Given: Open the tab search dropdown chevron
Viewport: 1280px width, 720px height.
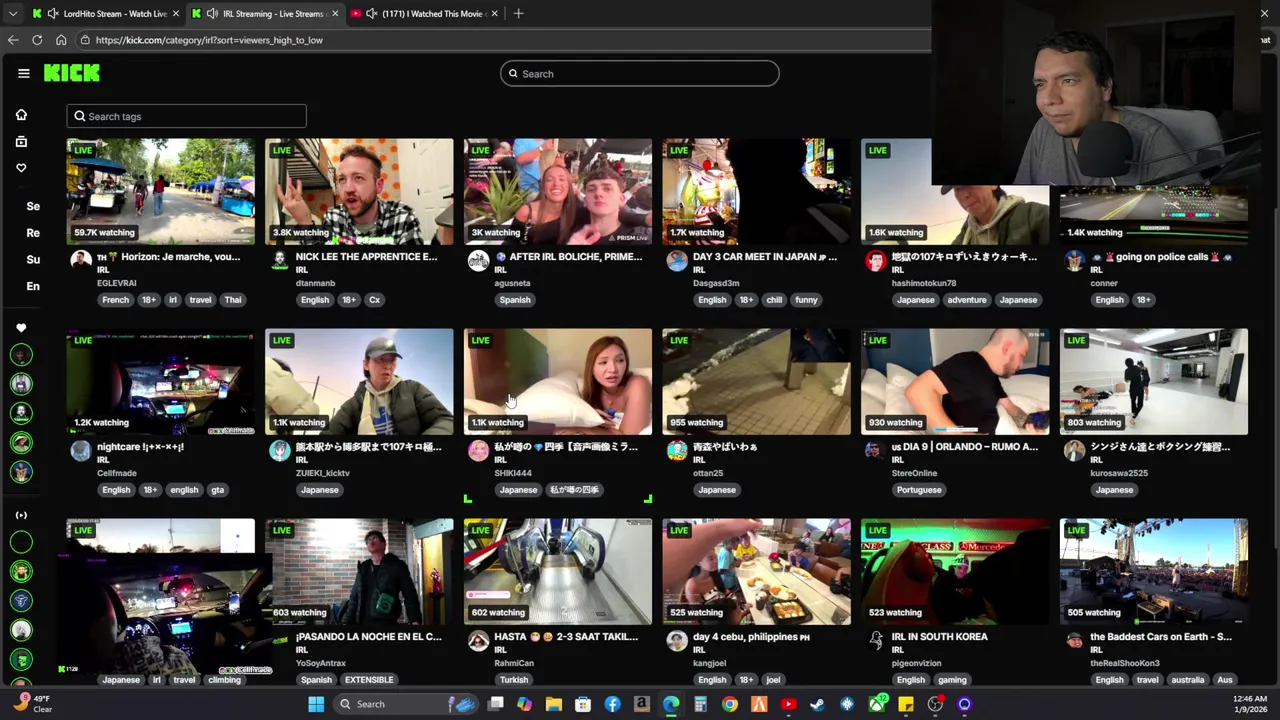Looking at the screenshot, I should tap(12, 14).
